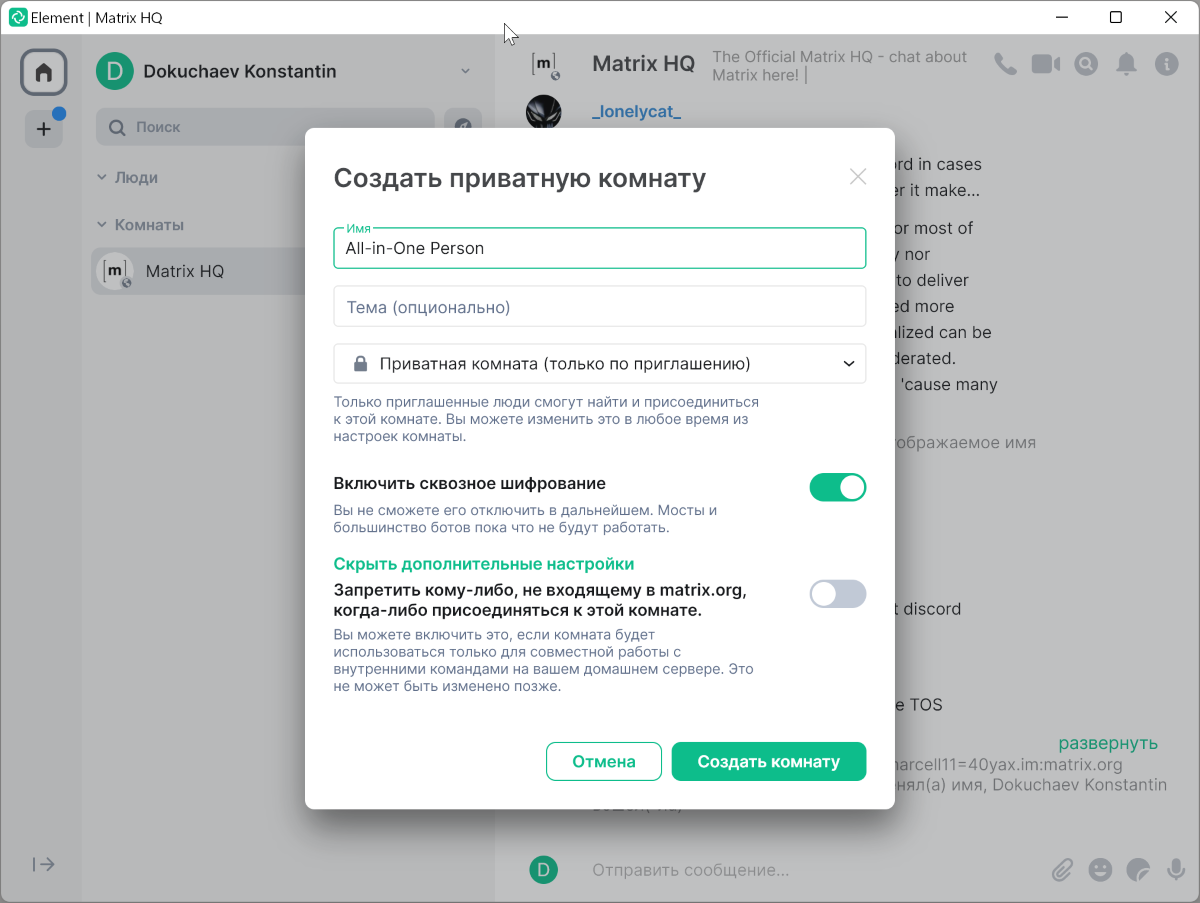Enable blocking users outside matrix.org
1200x903 pixels.
[837, 594]
